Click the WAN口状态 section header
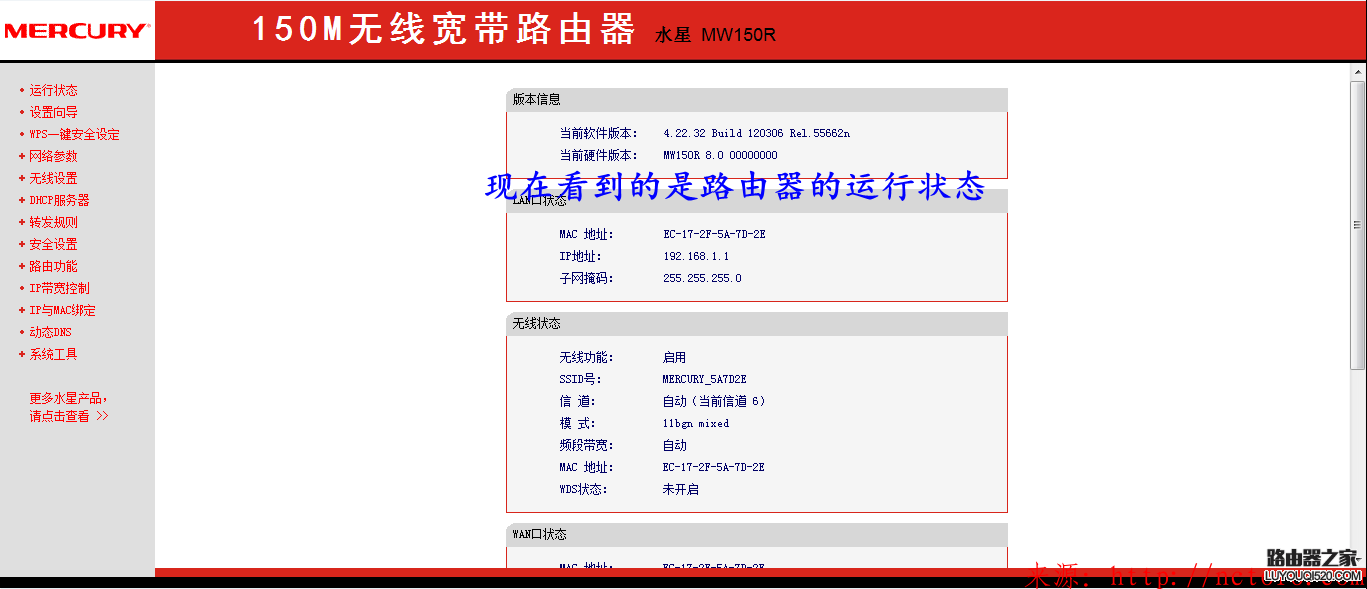Screen dimensions: 1367x589 pyautogui.click(x=756, y=534)
